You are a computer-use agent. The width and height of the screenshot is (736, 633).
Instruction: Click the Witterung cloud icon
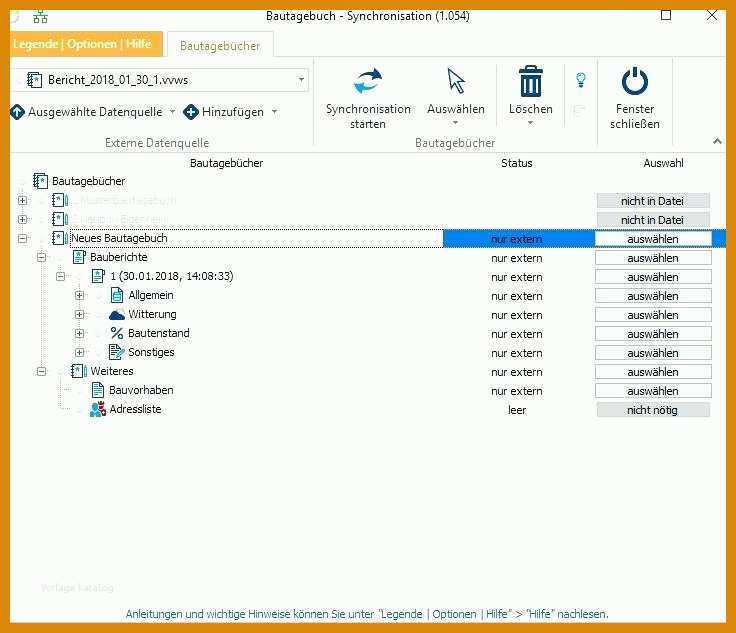[117, 314]
